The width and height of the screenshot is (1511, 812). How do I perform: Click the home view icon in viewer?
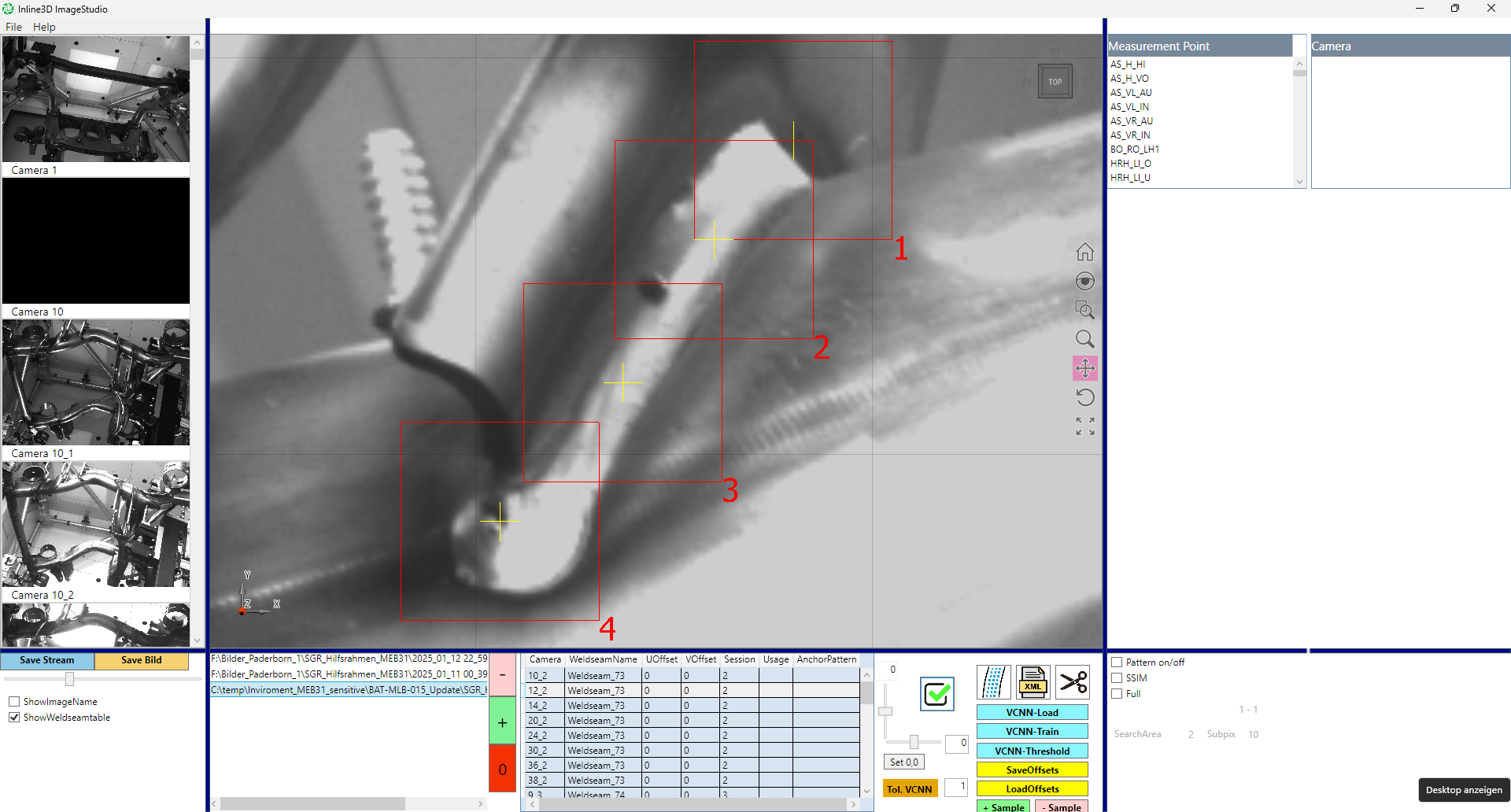pyautogui.click(x=1085, y=252)
